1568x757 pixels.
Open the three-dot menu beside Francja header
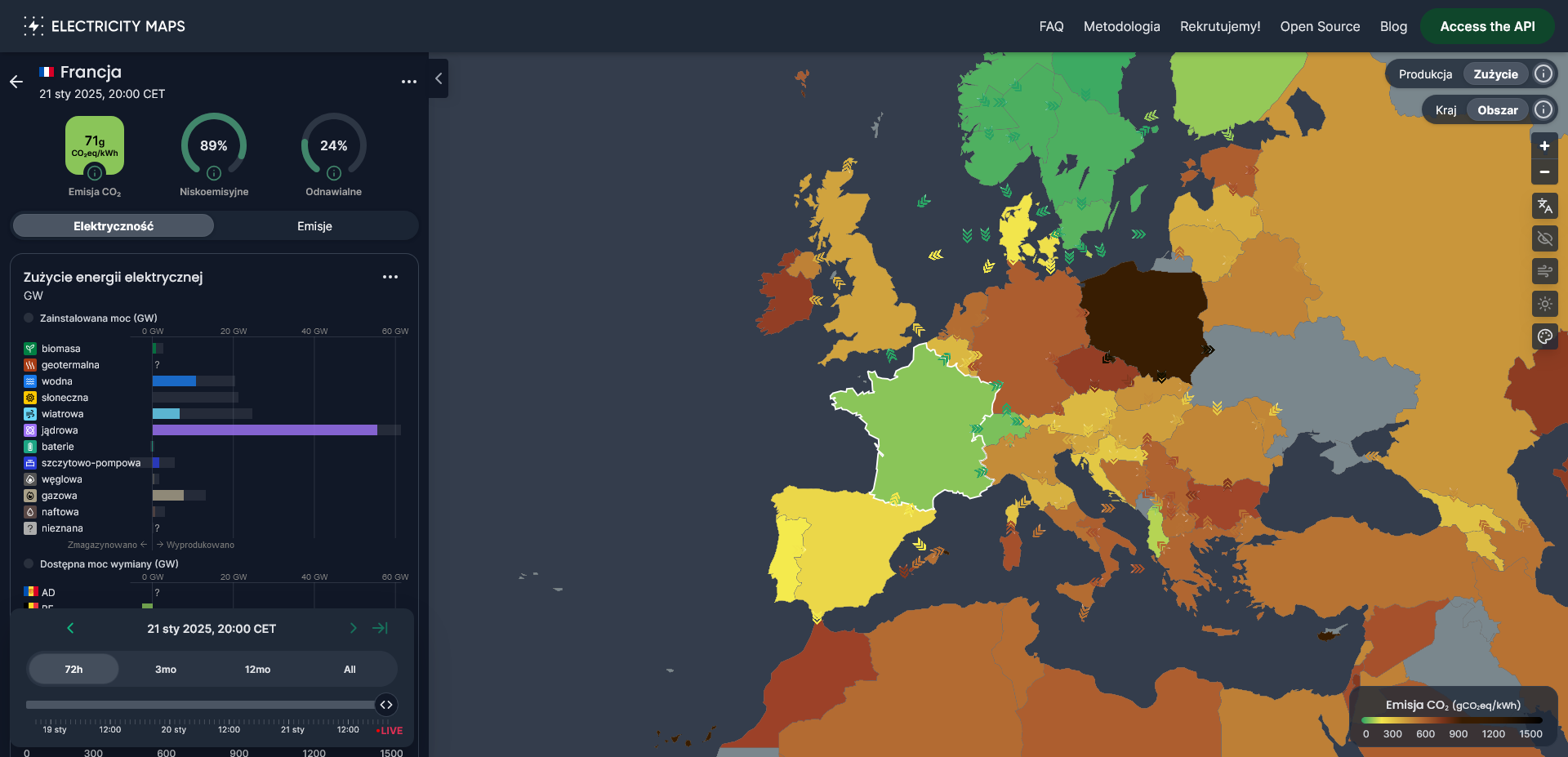(409, 82)
